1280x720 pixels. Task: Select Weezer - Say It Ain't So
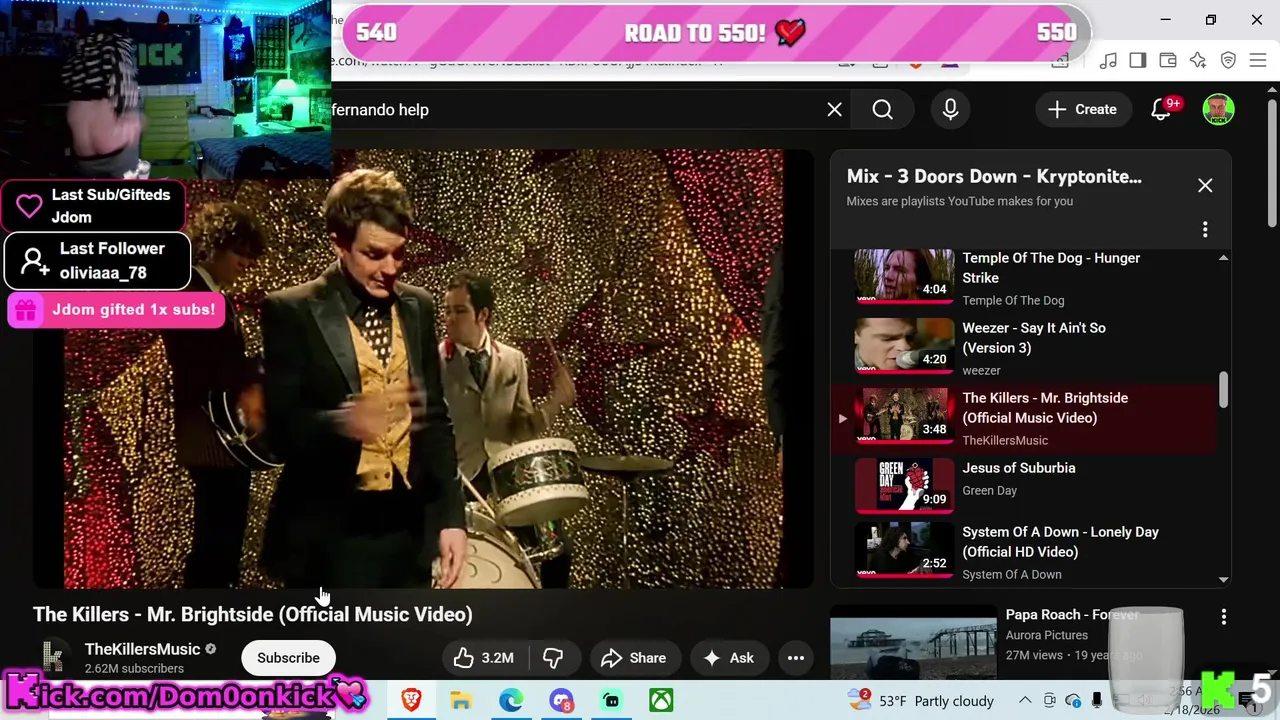click(1024, 348)
